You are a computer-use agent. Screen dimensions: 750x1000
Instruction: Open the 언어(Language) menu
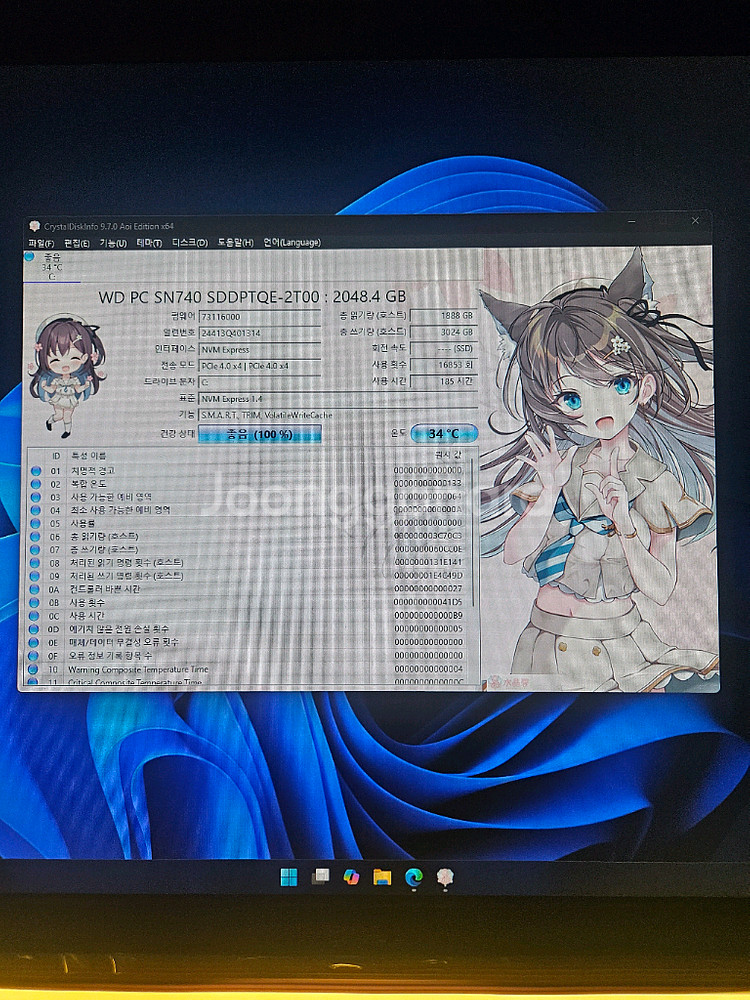click(292, 242)
